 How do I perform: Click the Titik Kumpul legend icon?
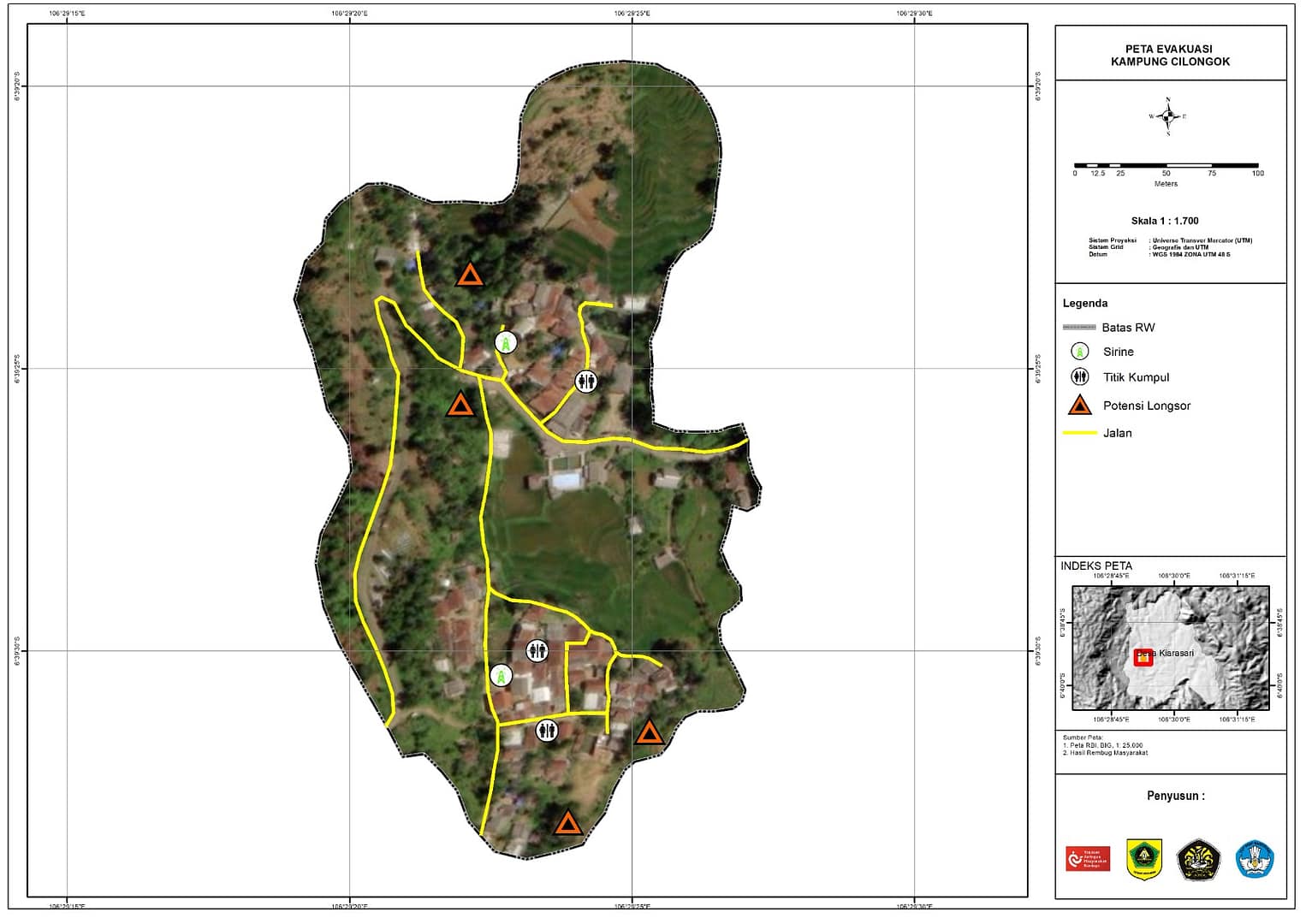1080,377
